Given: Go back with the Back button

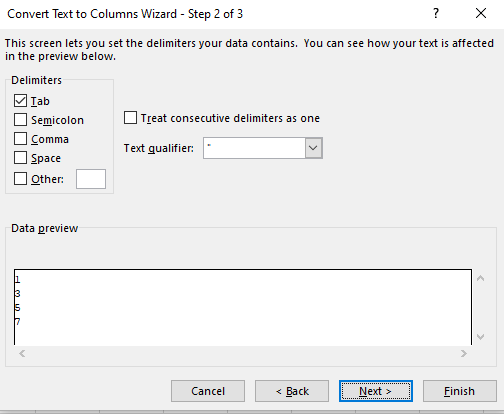Looking at the screenshot, I should coord(292,391).
